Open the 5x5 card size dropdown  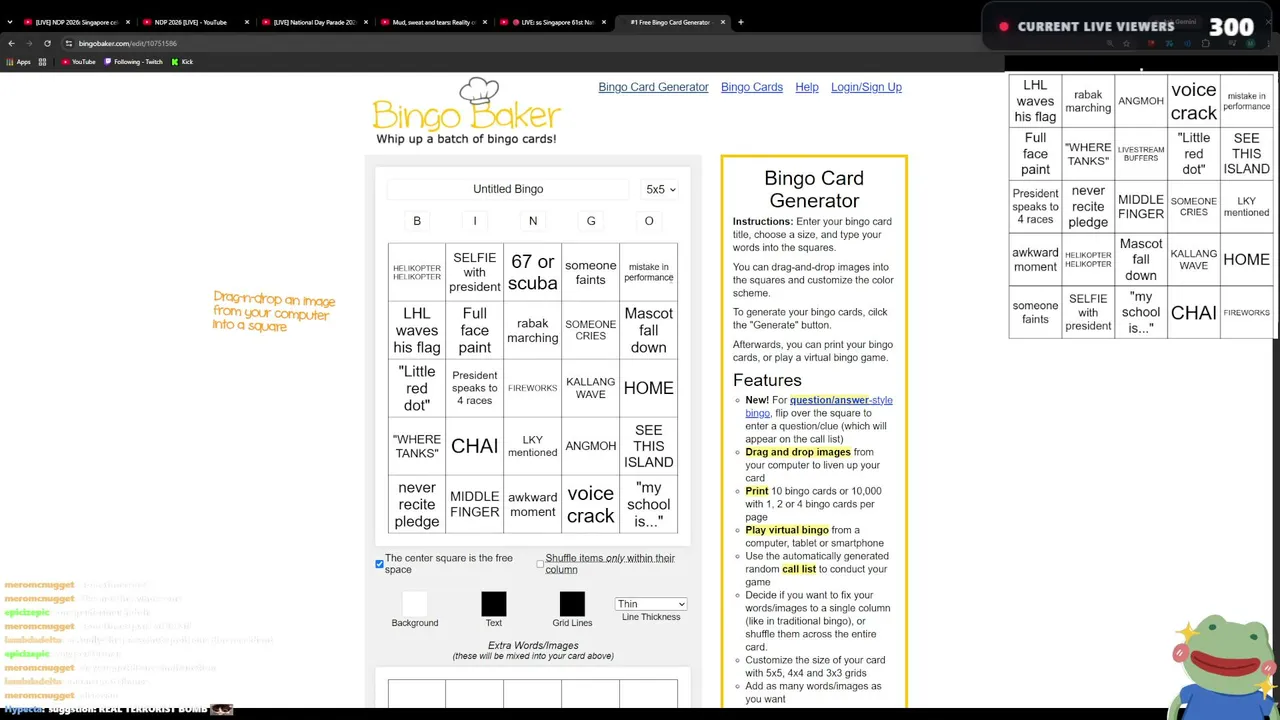660,189
